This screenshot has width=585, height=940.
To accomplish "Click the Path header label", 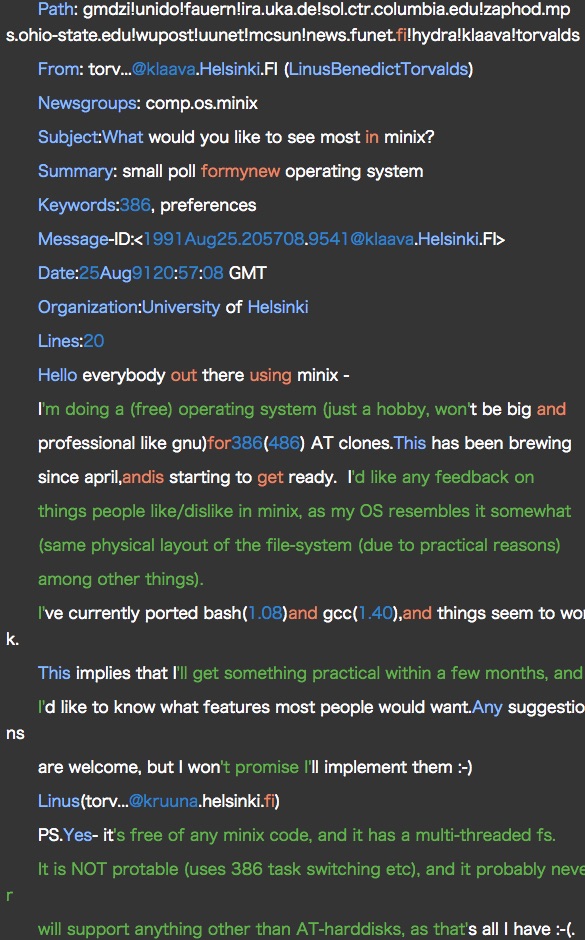I will [x=56, y=9].
